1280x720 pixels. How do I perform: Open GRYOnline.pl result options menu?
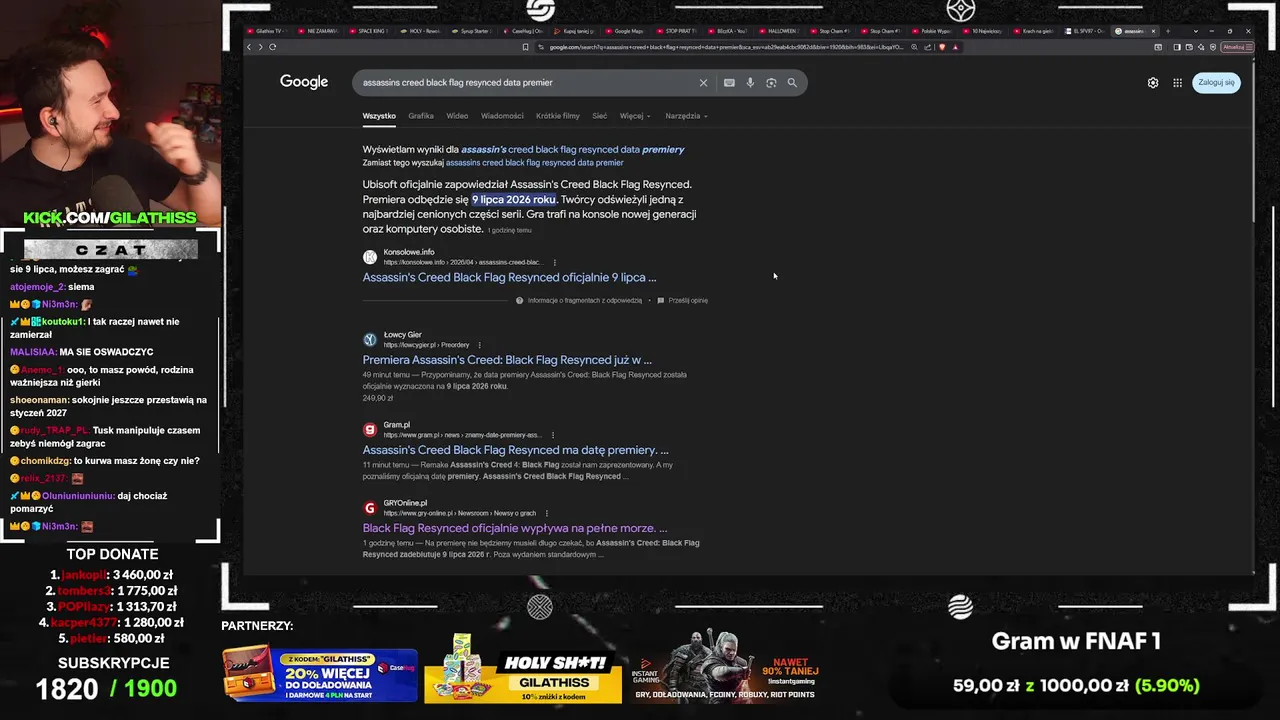547,513
